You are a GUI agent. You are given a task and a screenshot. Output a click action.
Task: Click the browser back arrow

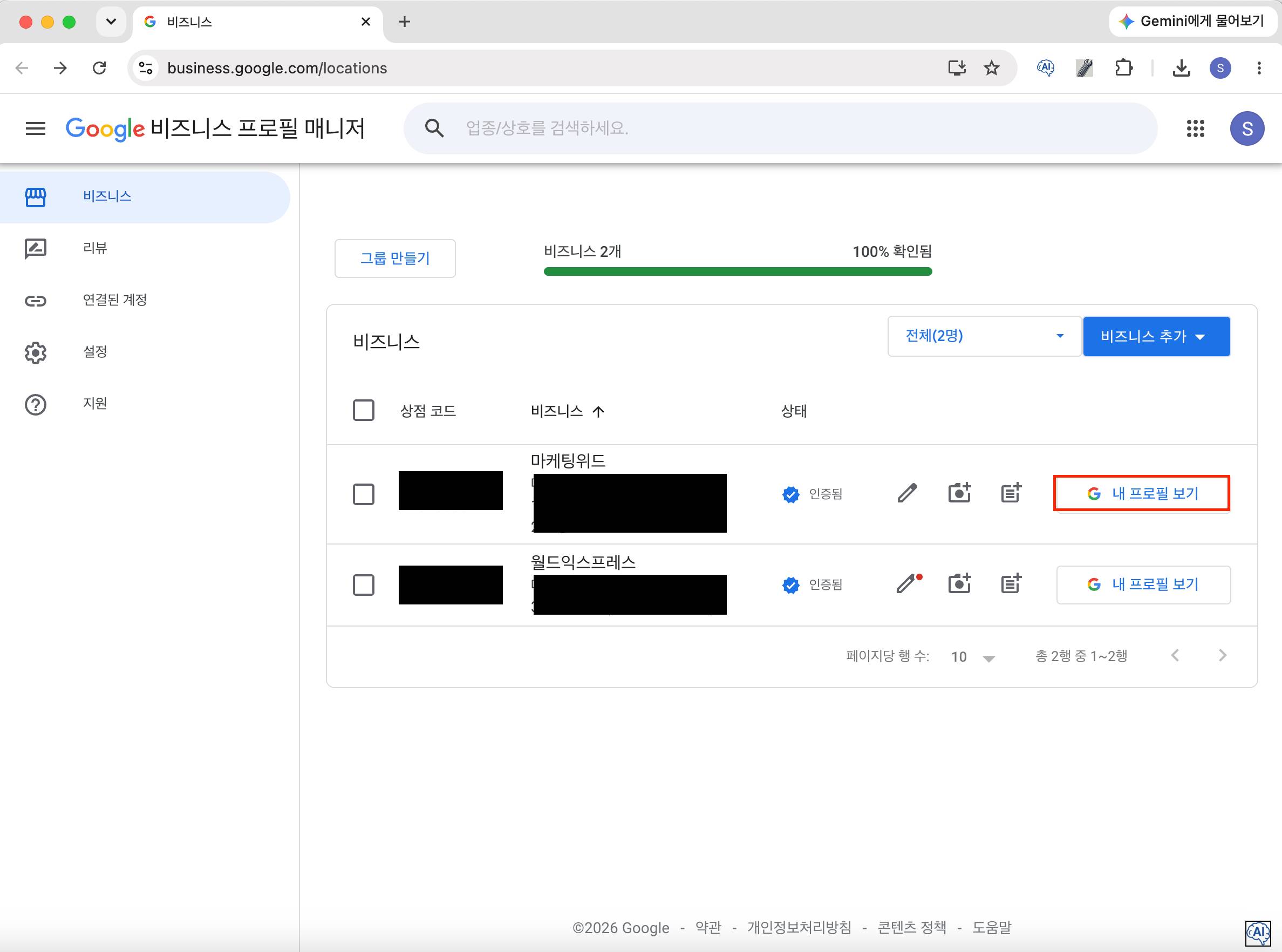click(22, 68)
